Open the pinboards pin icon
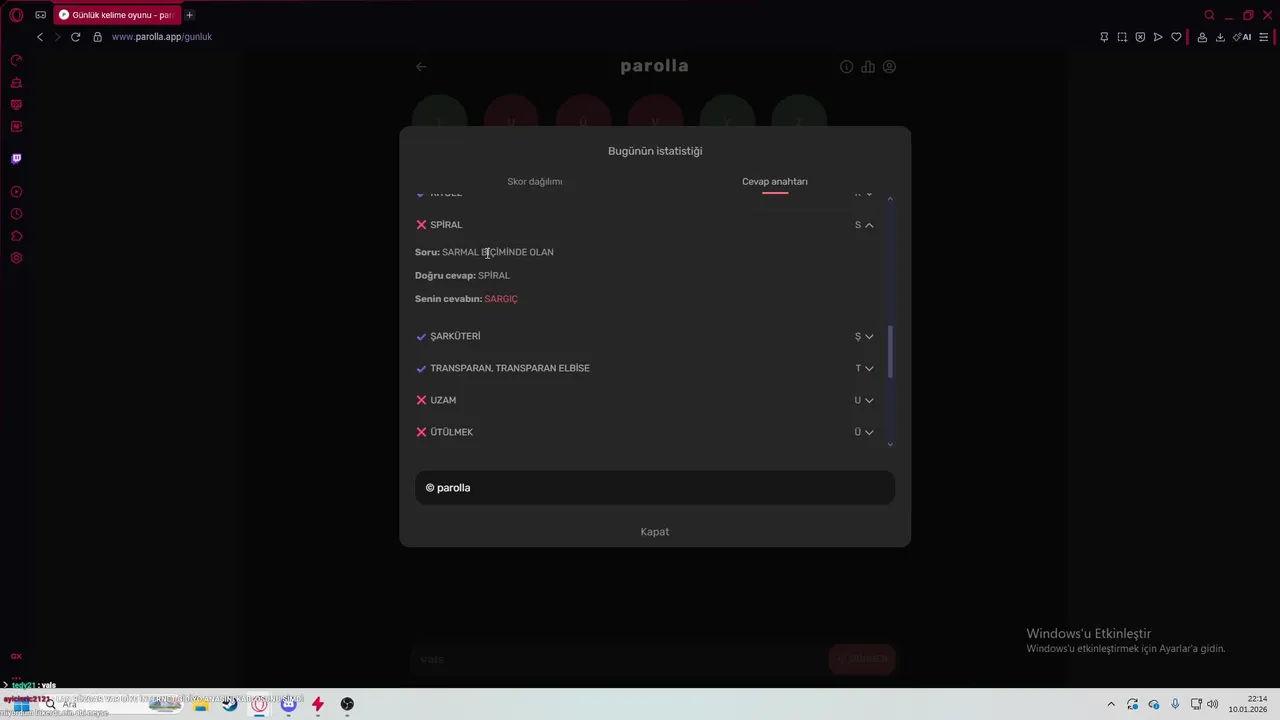1280x720 pixels. pyautogui.click(x=1104, y=37)
